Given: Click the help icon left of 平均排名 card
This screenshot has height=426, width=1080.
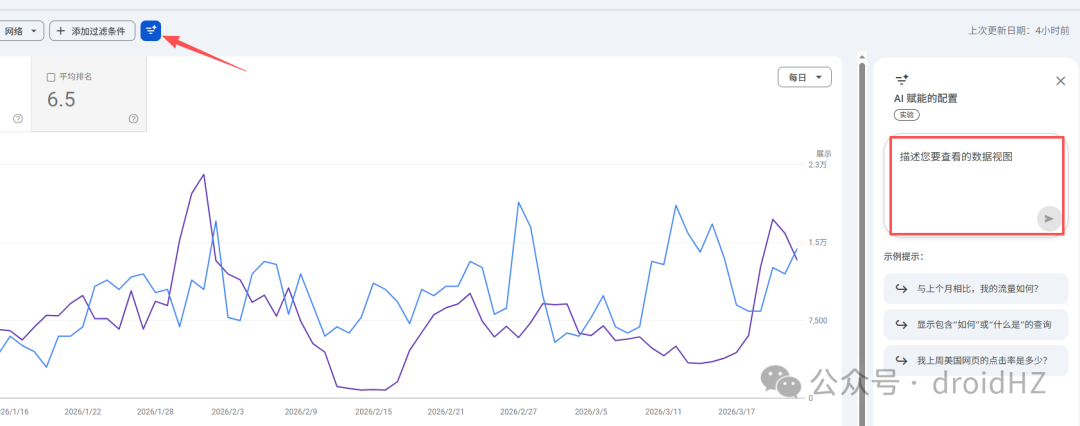Looking at the screenshot, I should [x=18, y=119].
